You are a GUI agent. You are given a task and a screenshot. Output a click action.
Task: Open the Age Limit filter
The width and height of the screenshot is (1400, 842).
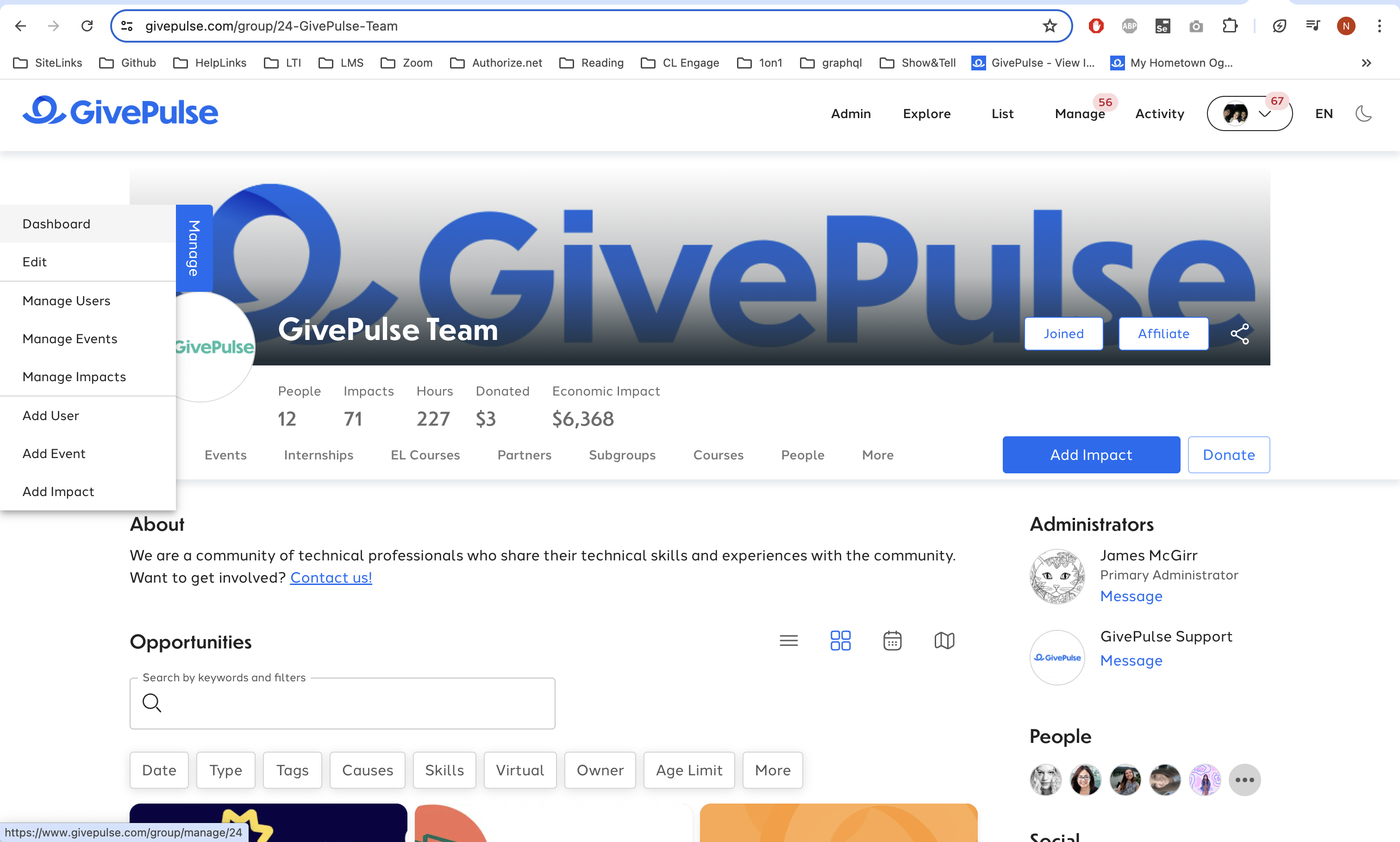(x=689, y=770)
